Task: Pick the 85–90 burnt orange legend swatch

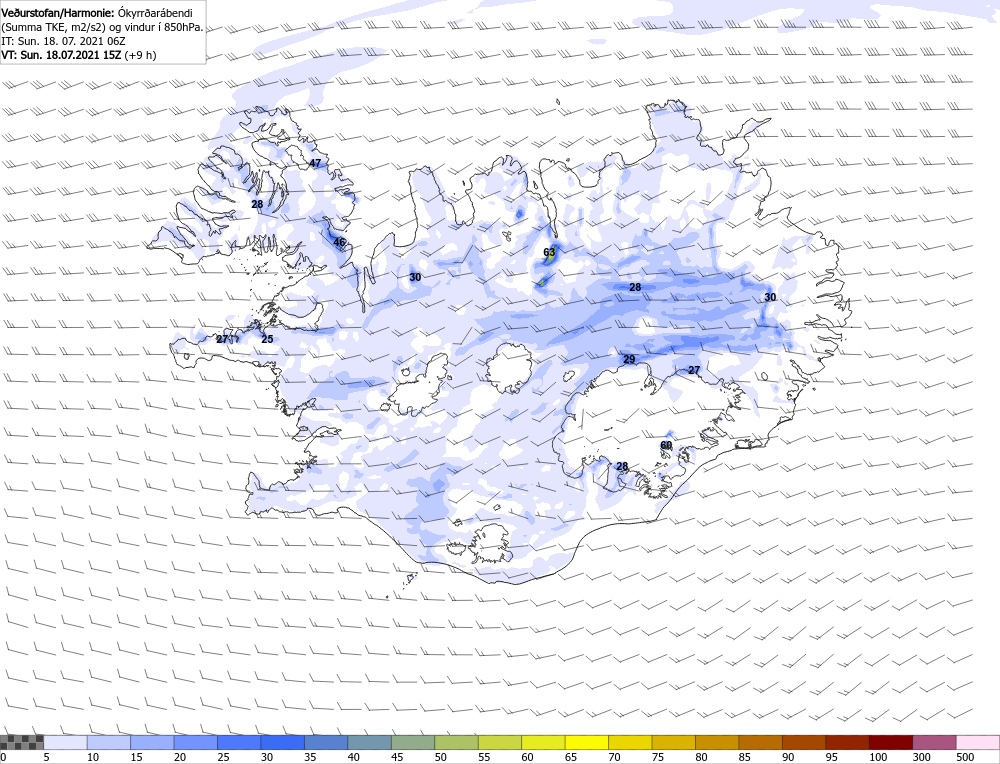Action: 761,742
